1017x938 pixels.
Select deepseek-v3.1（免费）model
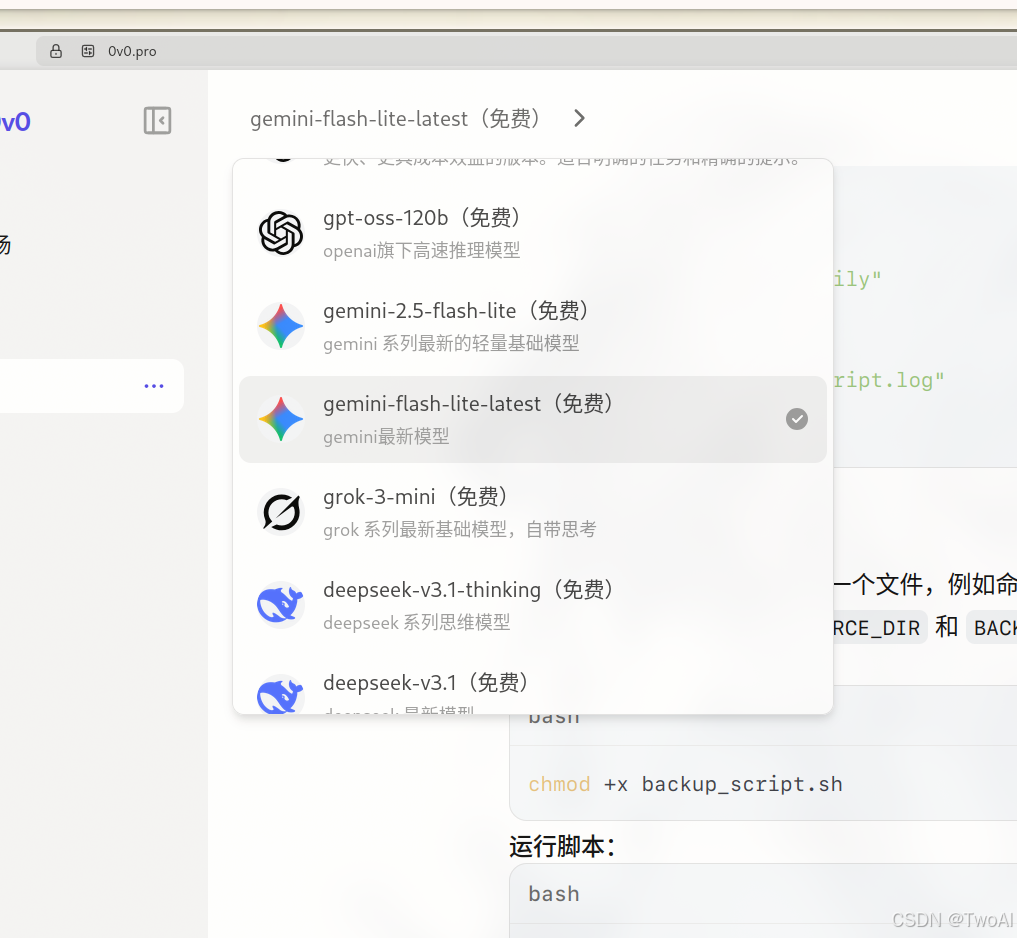click(x=532, y=684)
